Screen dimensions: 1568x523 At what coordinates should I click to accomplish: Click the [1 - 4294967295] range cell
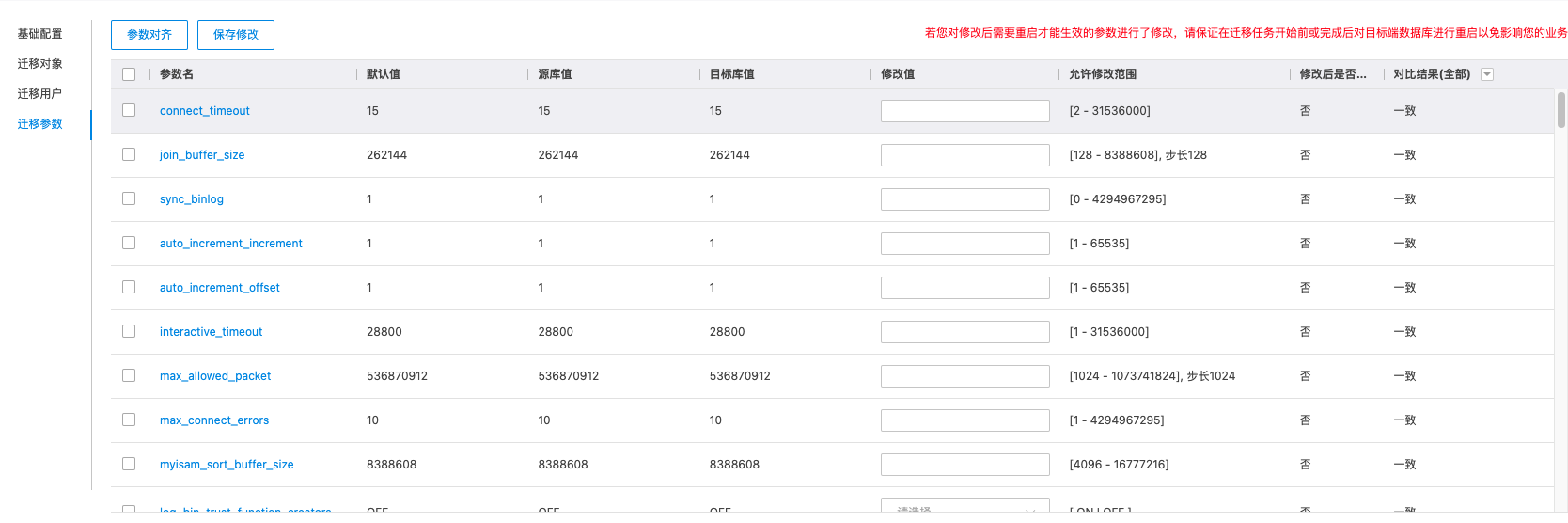pyautogui.click(x=1117, y=420)
